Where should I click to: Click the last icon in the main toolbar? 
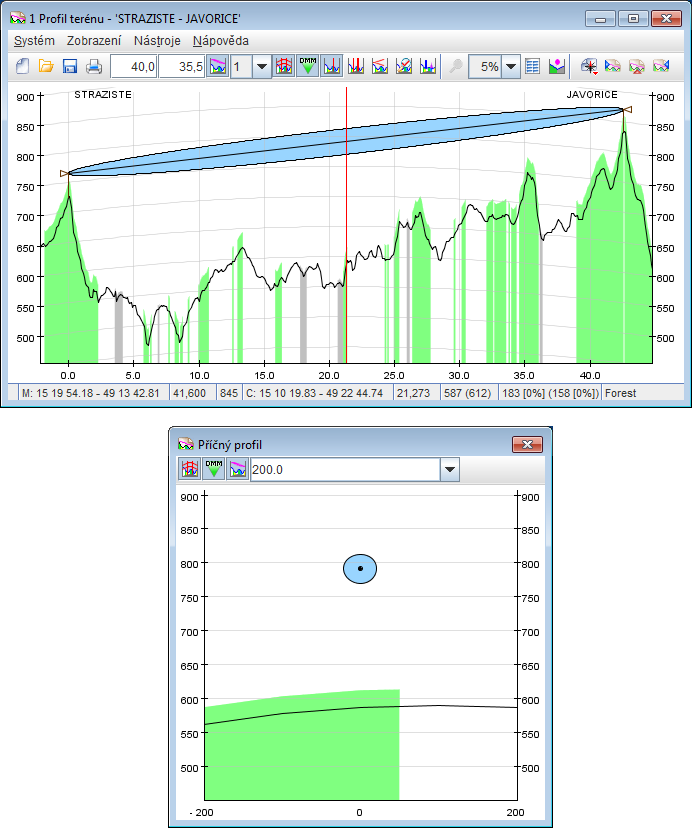tap(661, 67)
